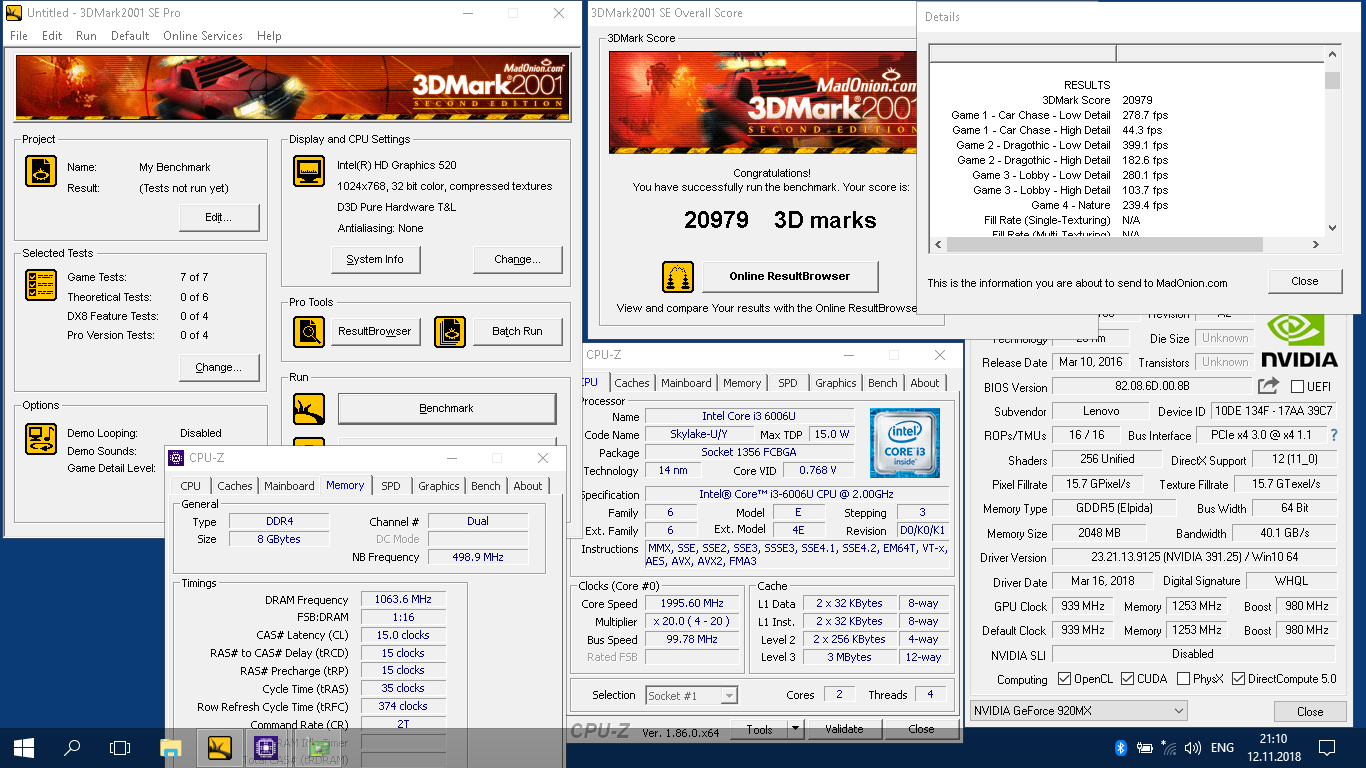
Task: Open the Default menu in 3DMark
Action: pos(130,35)
